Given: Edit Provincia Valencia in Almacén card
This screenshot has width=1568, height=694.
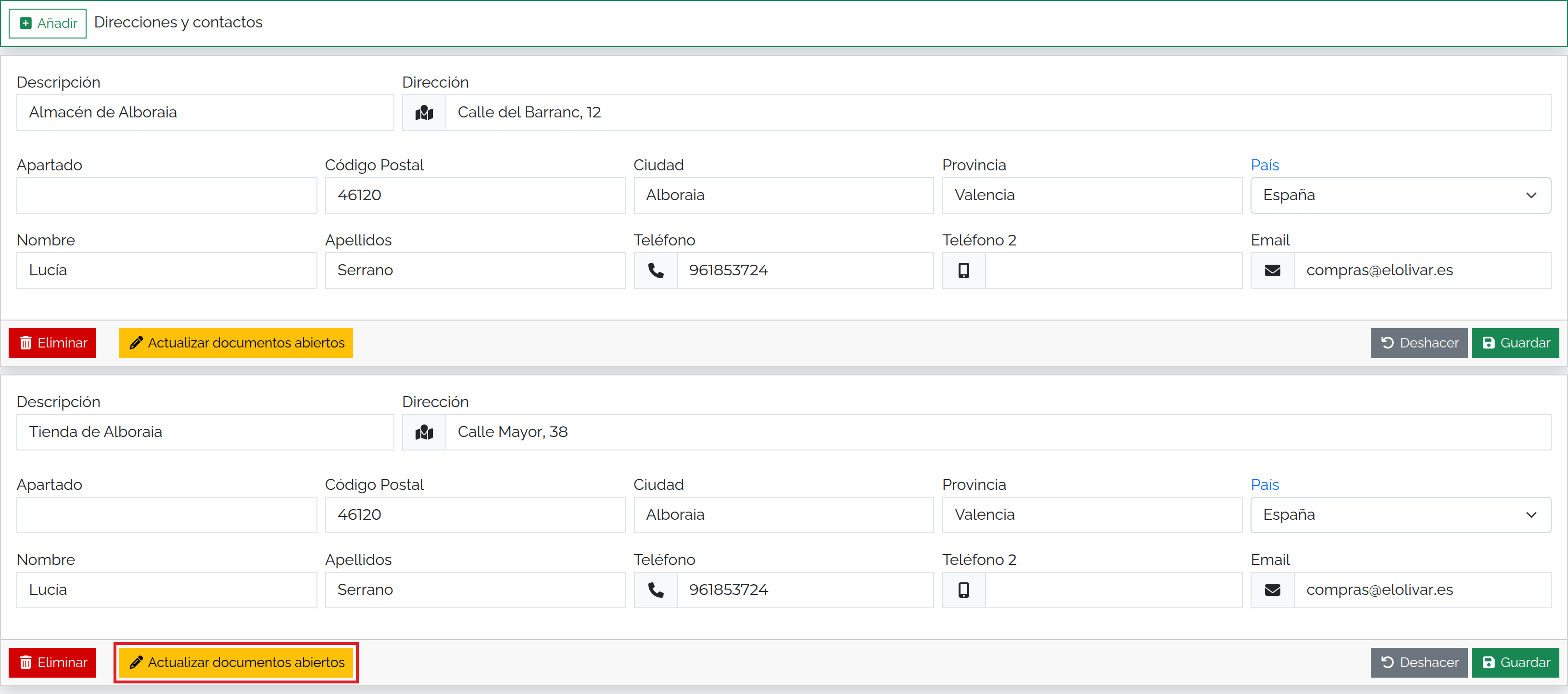Looking at the screenshot, I should click(x=1092, y=195).
